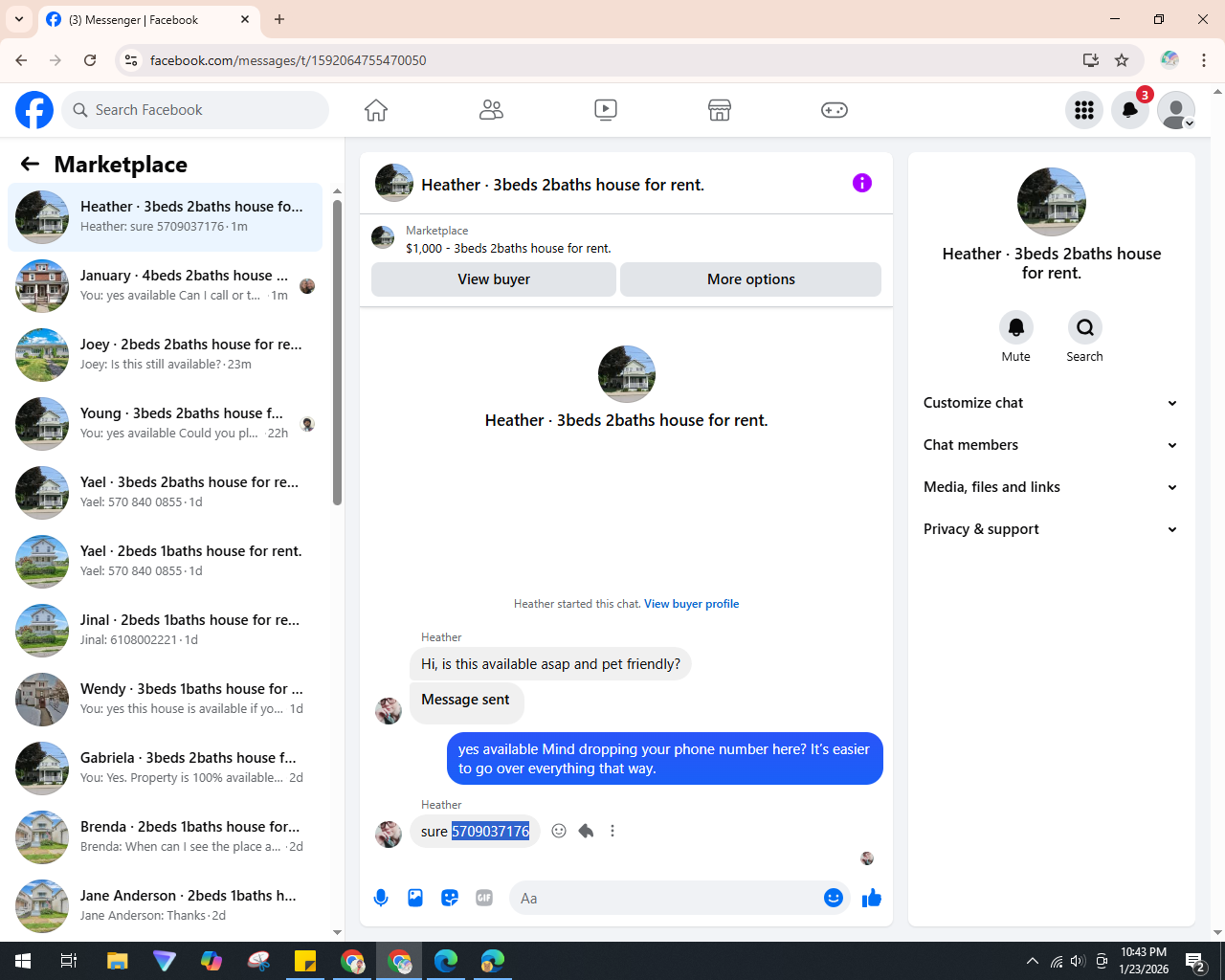Open conversation information purple icon
Viewport: 1225px width, 980px height.
[862, 183]
